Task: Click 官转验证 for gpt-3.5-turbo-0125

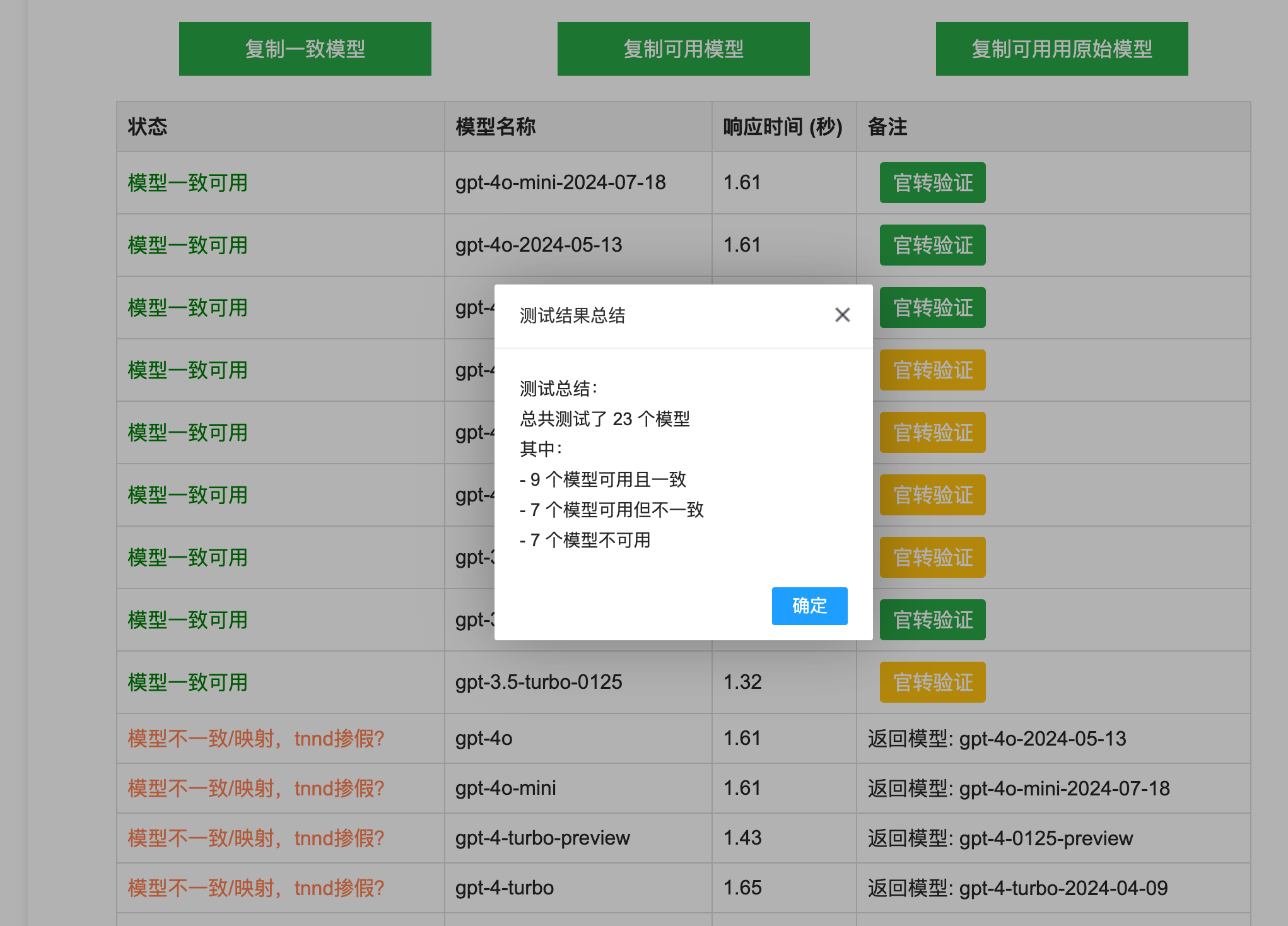Action: 932,683
